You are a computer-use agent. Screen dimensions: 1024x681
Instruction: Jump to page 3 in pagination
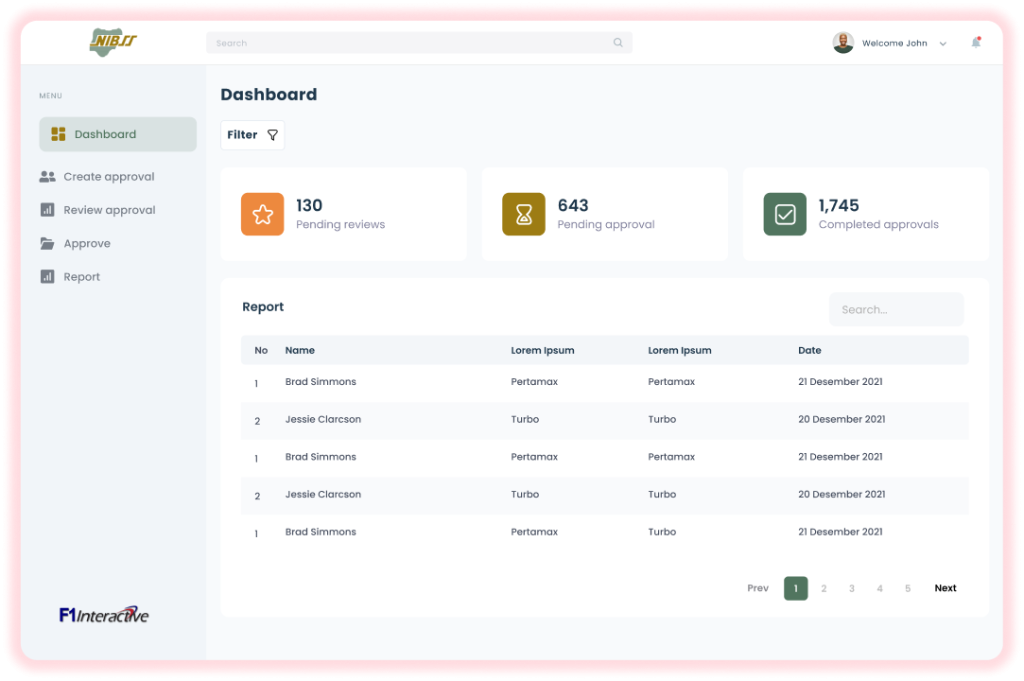coord(852,588)
